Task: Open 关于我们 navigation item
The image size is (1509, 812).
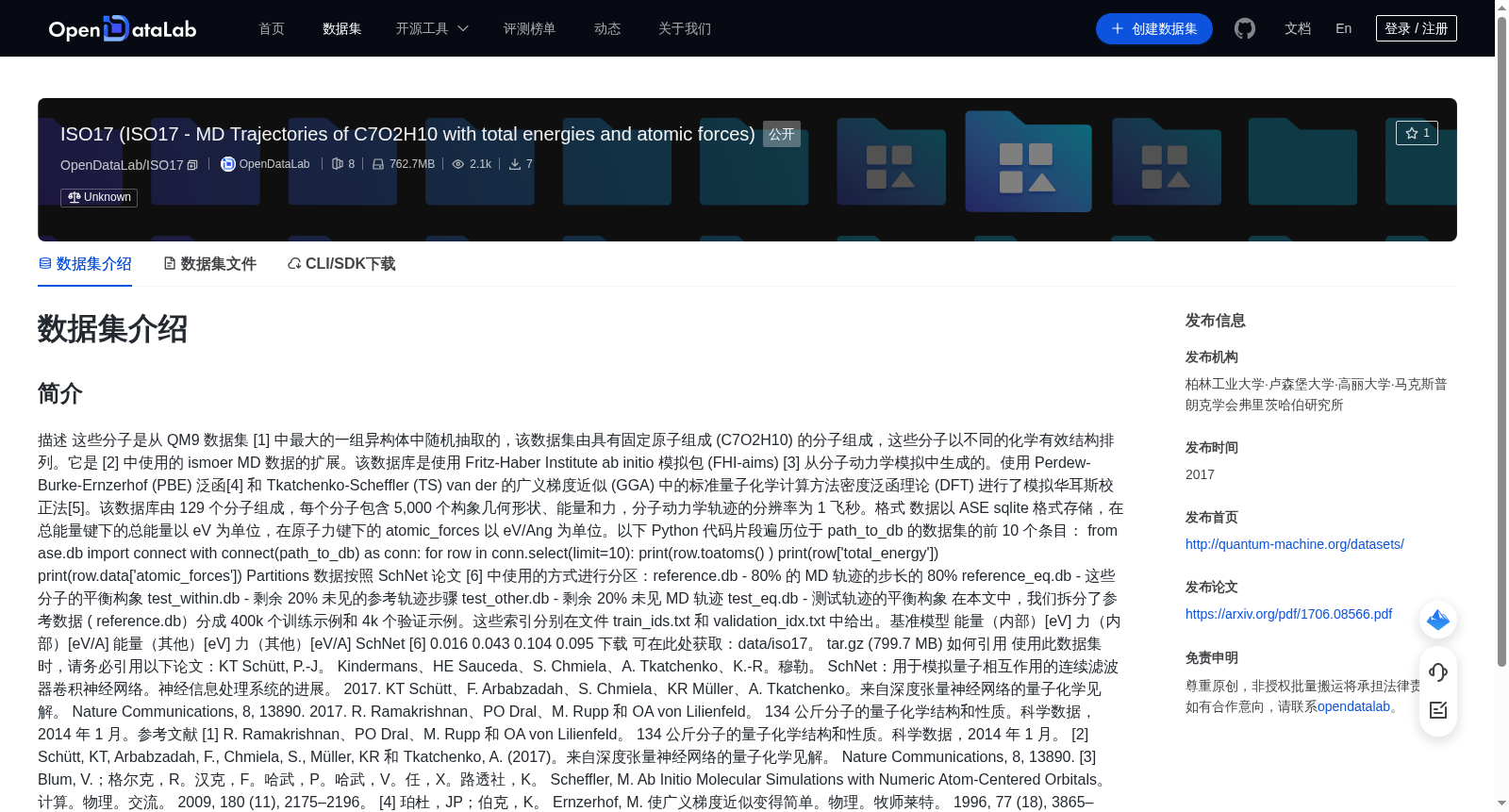Action: [685, 28]
